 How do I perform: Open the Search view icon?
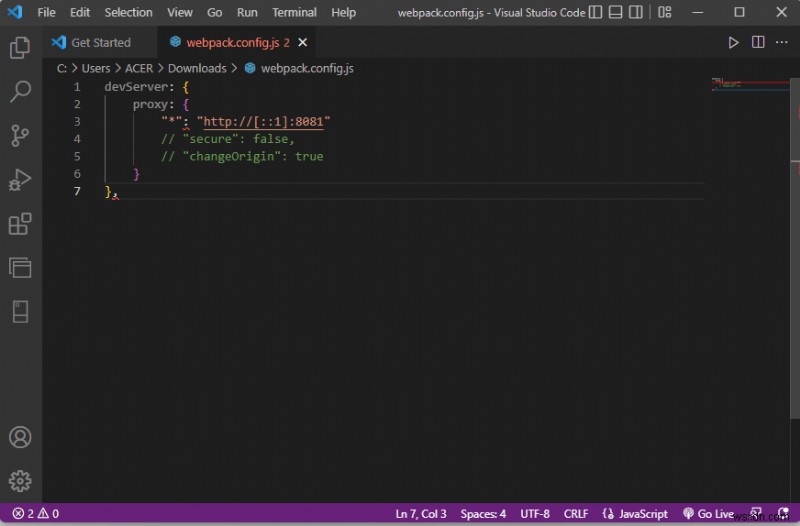(x=20, y=92)
